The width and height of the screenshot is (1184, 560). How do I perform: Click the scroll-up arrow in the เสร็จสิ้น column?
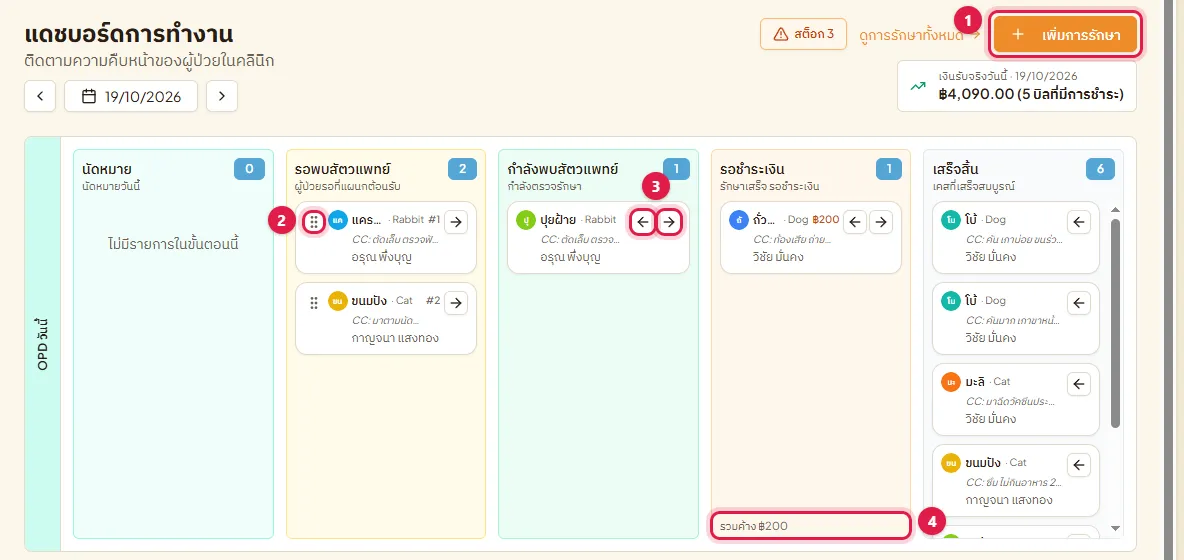pyautogui.click(x=1115, y=210)
